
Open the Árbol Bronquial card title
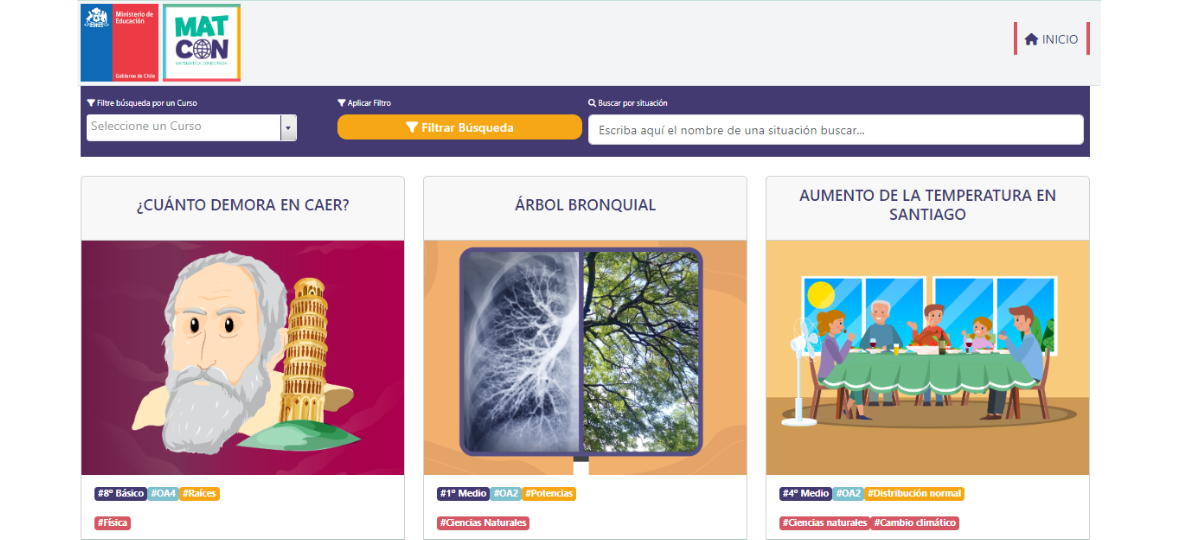[585, 205]
